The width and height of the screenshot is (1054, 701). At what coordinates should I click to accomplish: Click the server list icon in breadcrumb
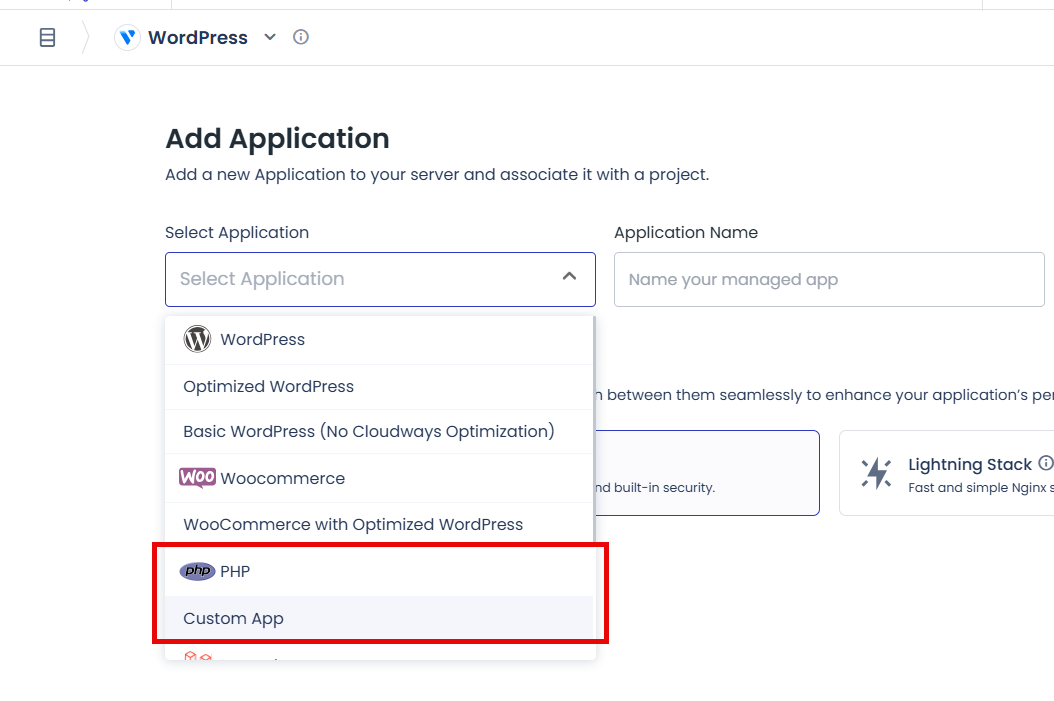pyautogui.click(x=47, y=37)
